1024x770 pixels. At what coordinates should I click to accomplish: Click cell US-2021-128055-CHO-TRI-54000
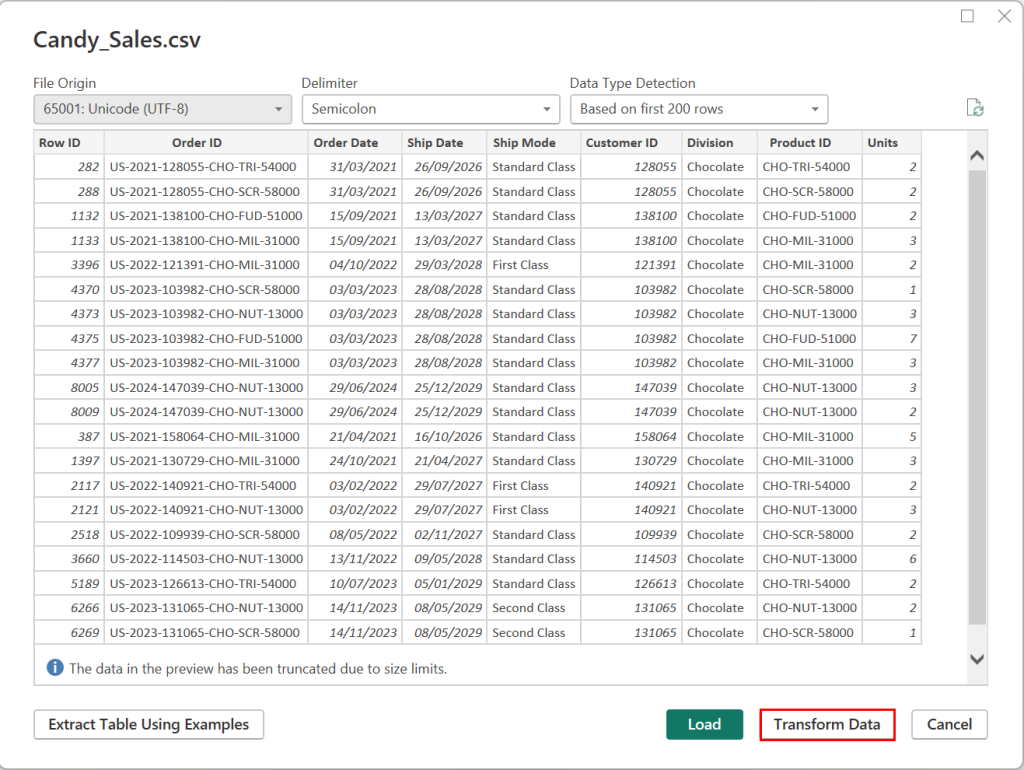[206, 167]
